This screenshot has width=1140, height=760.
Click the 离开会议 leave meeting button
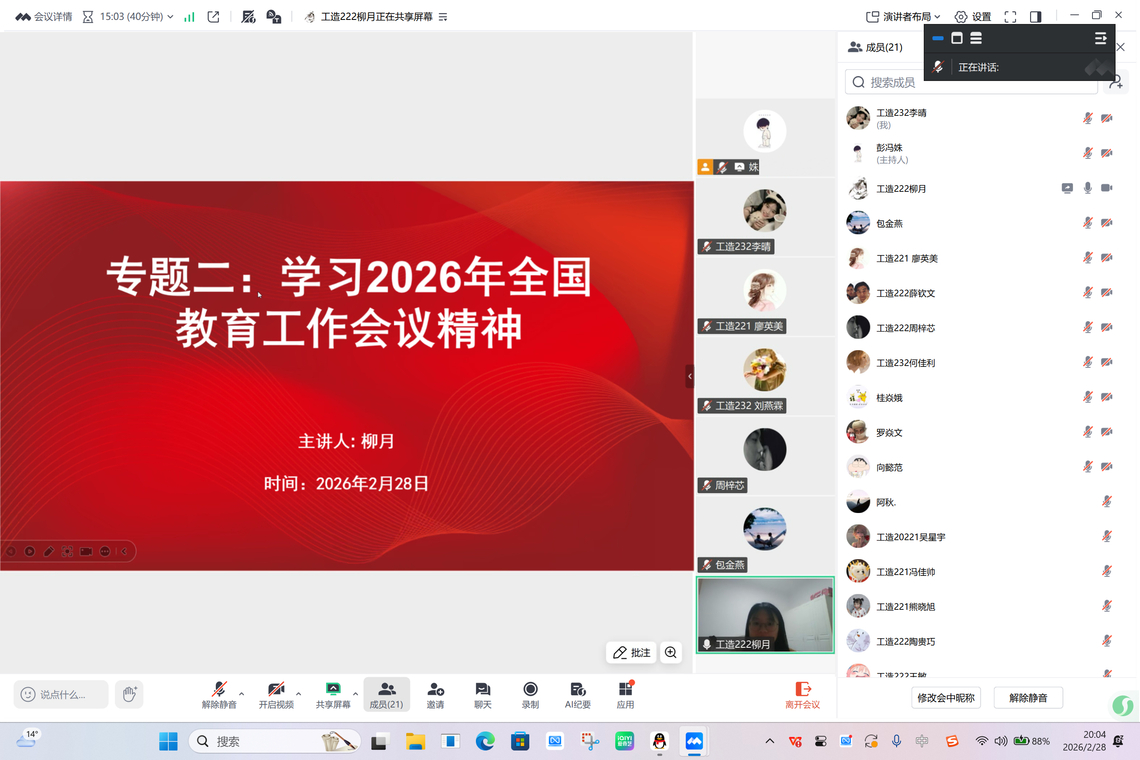pyautogui.click(x=802, y=695)
